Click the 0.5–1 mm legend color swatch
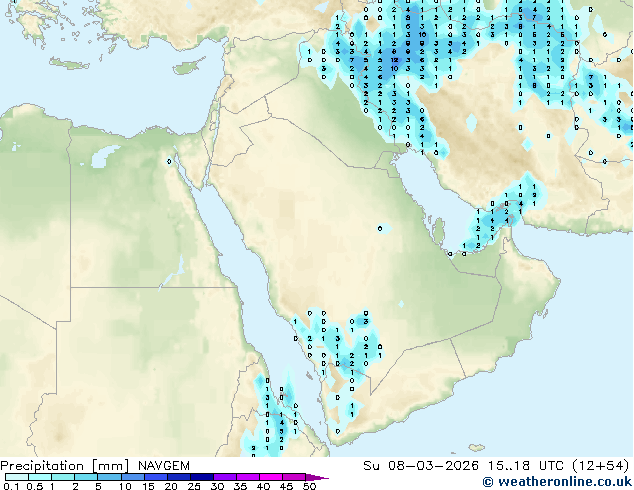This screenshot has height=490, width=634. tap(40, 477)
